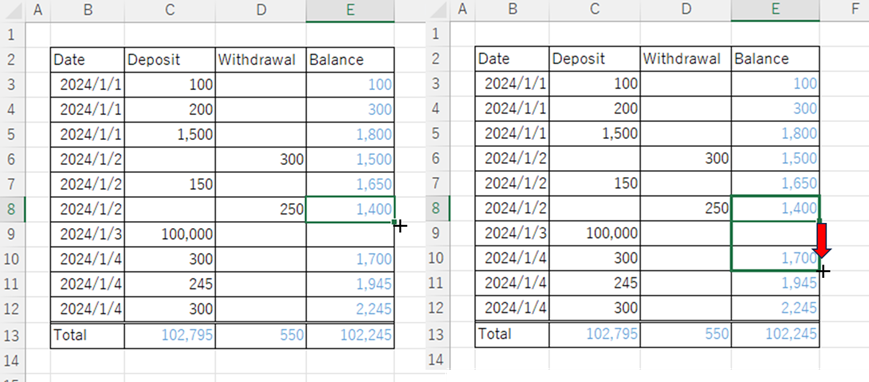Click the Withdrawal header cell in right table

point(686,60)
